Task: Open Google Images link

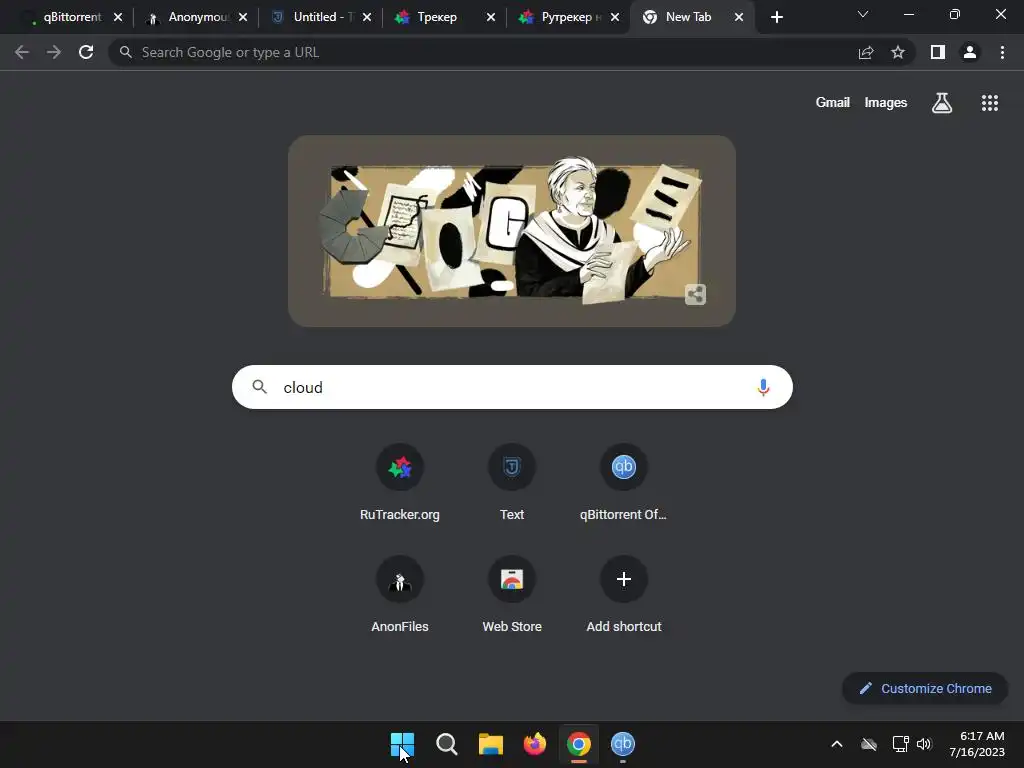Action: [886, 103]
